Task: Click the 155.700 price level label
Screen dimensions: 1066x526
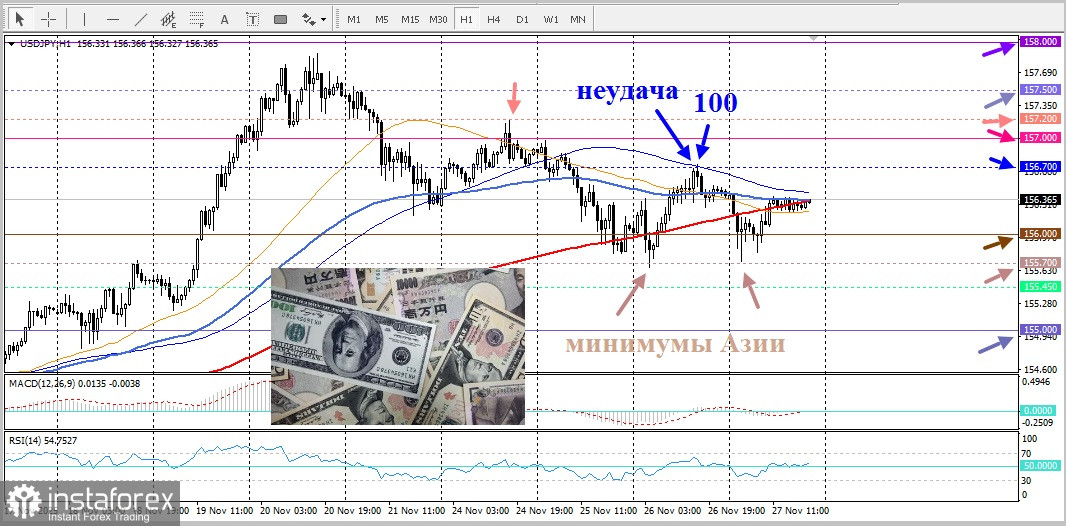Action: click(x=1040, y=262)
